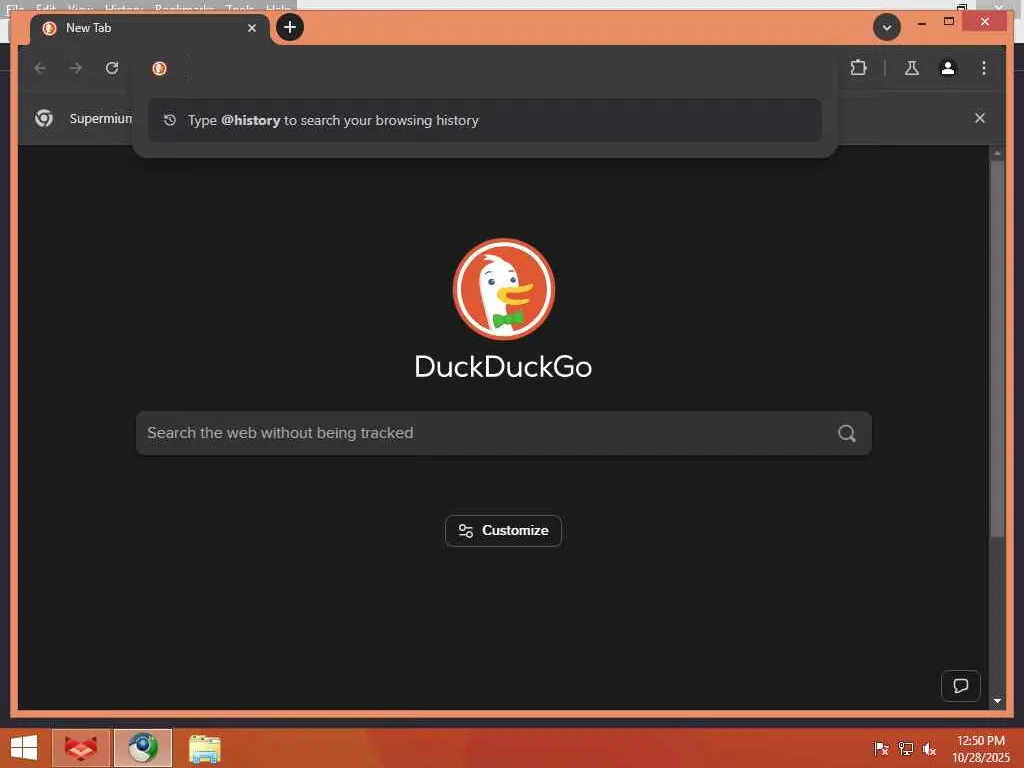
Task: Open the network tray icon
Action: point(905,748)
